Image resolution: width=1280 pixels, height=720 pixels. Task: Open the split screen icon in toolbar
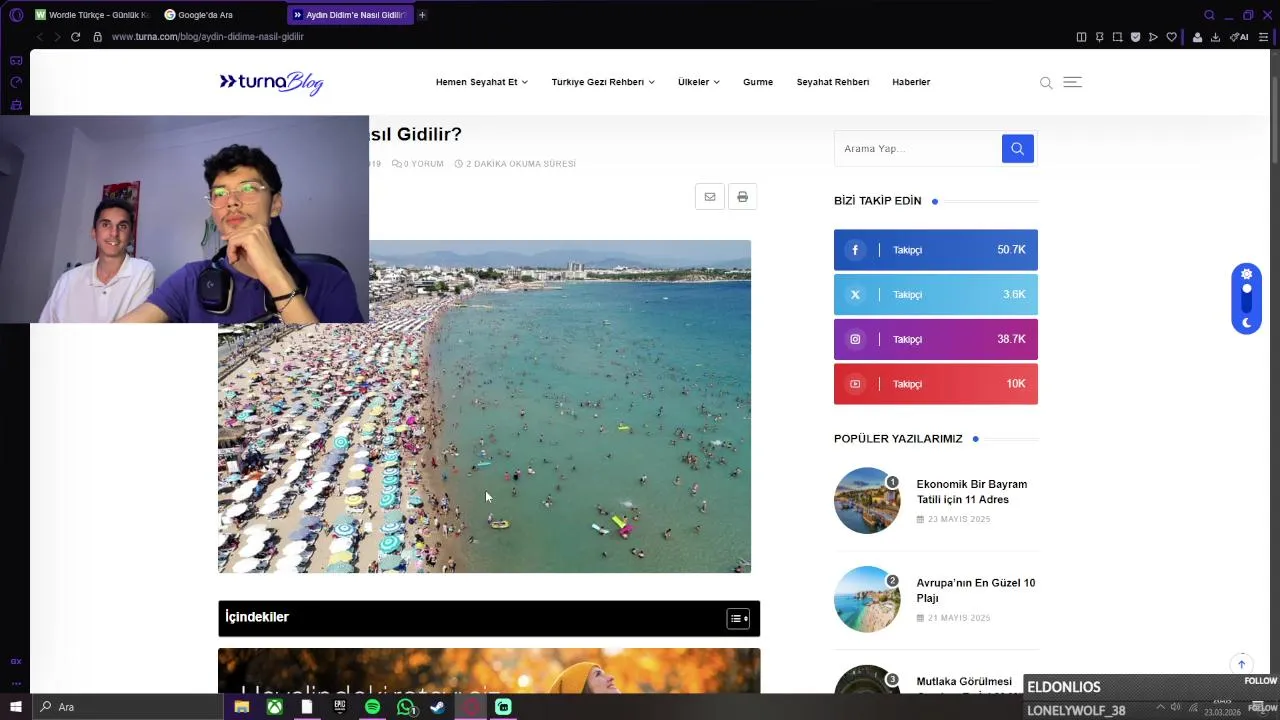click(1081, 37)
